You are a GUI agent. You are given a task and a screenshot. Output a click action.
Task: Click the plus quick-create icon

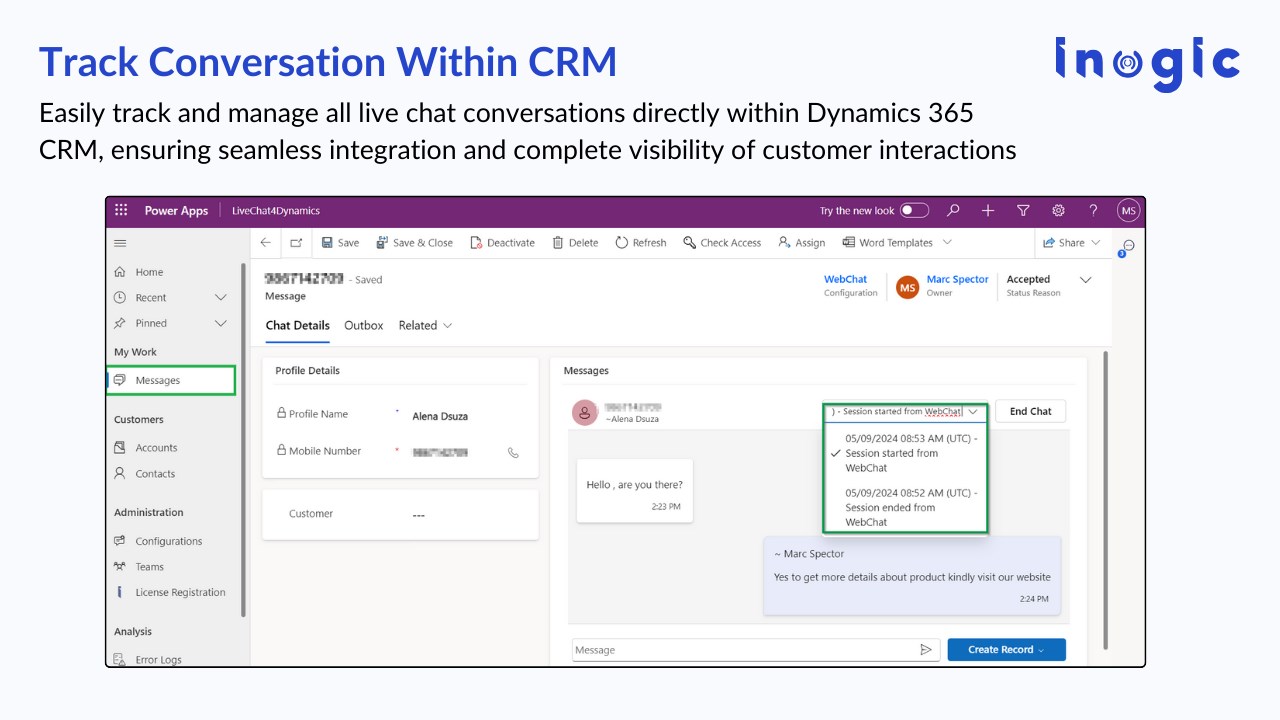tap(988, 210)
